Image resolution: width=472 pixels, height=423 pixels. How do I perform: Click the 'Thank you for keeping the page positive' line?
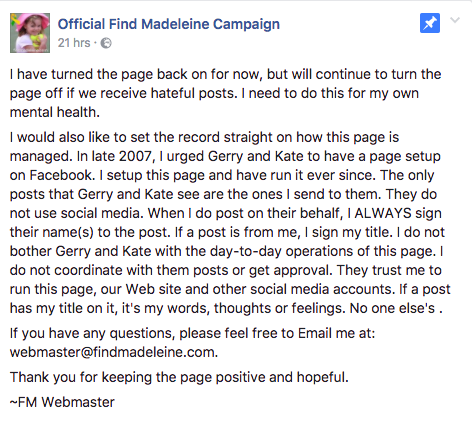coord(179,377)
